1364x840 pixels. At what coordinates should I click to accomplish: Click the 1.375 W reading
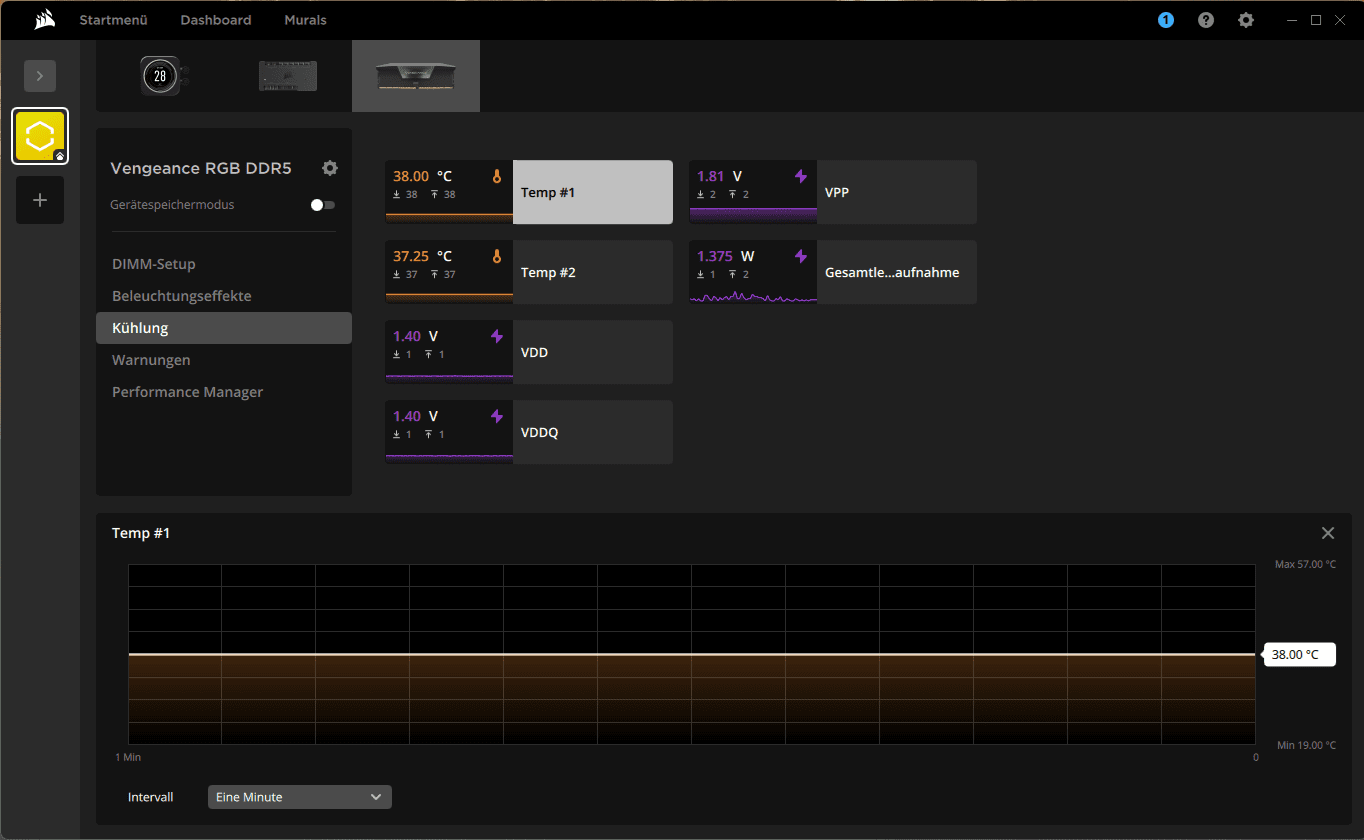[726, 256]
